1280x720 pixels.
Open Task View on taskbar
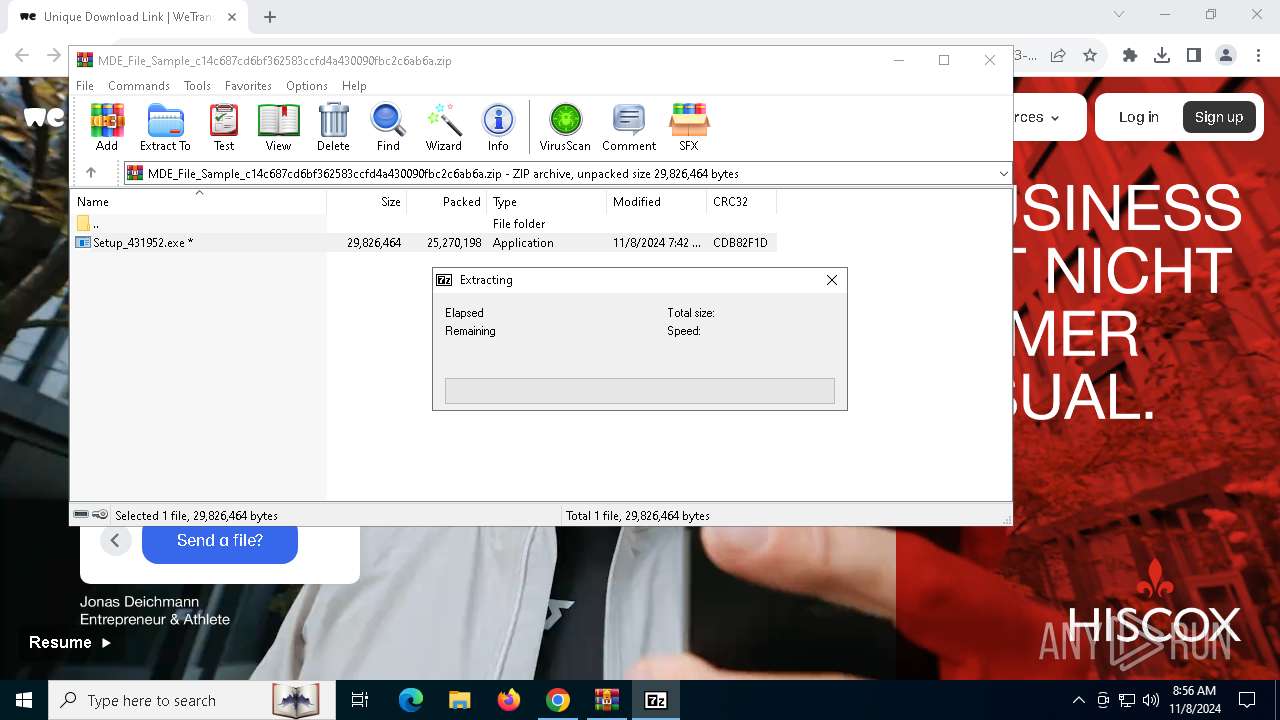[x=360, y=700]
